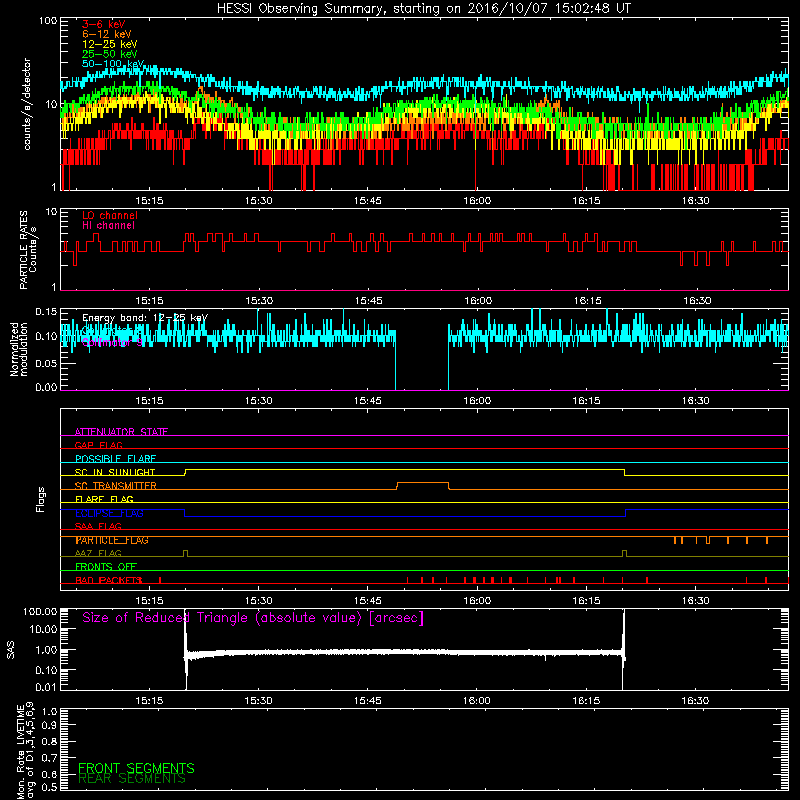
Task: Click the HESSI Observing Summary plot title
Action: [x=424, y=9]
